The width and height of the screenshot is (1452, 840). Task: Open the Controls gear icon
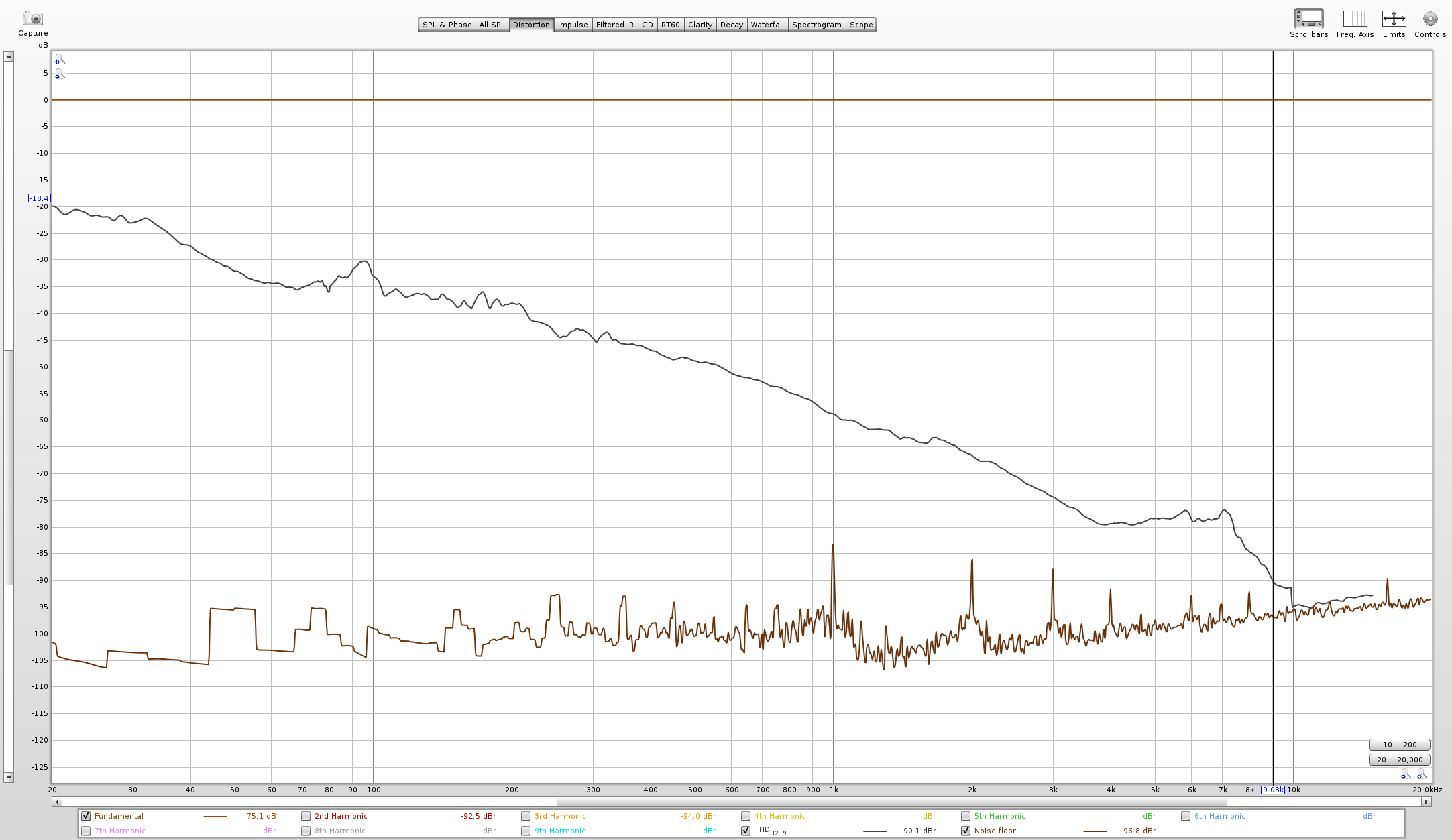point(1430,19)
